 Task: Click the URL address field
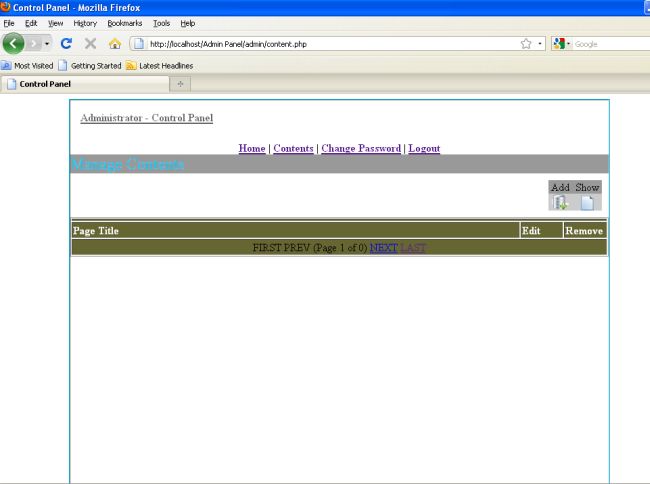tap(332, 44)
